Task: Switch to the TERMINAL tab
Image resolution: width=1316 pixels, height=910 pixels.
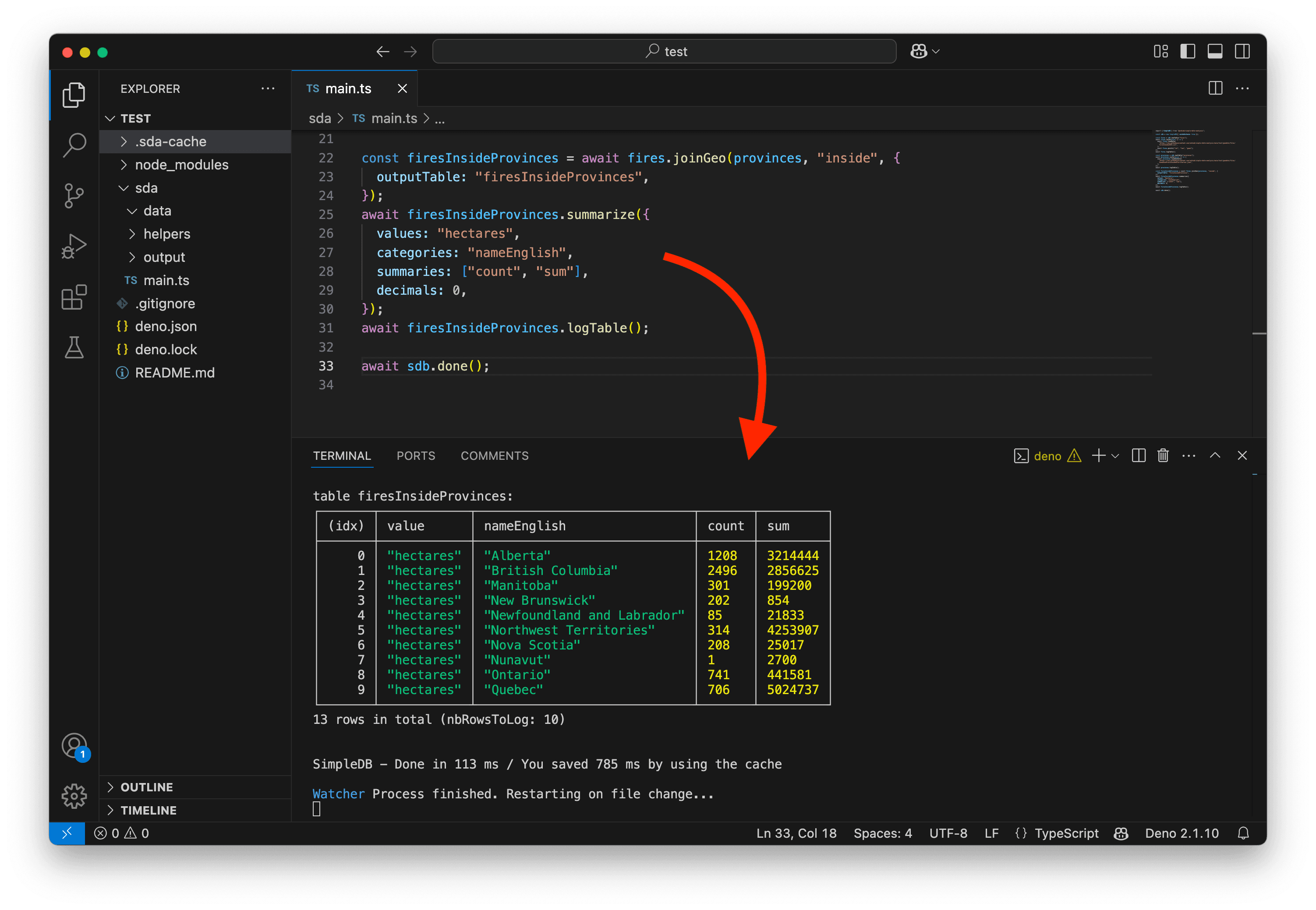Action: click(x=342, y=455)
